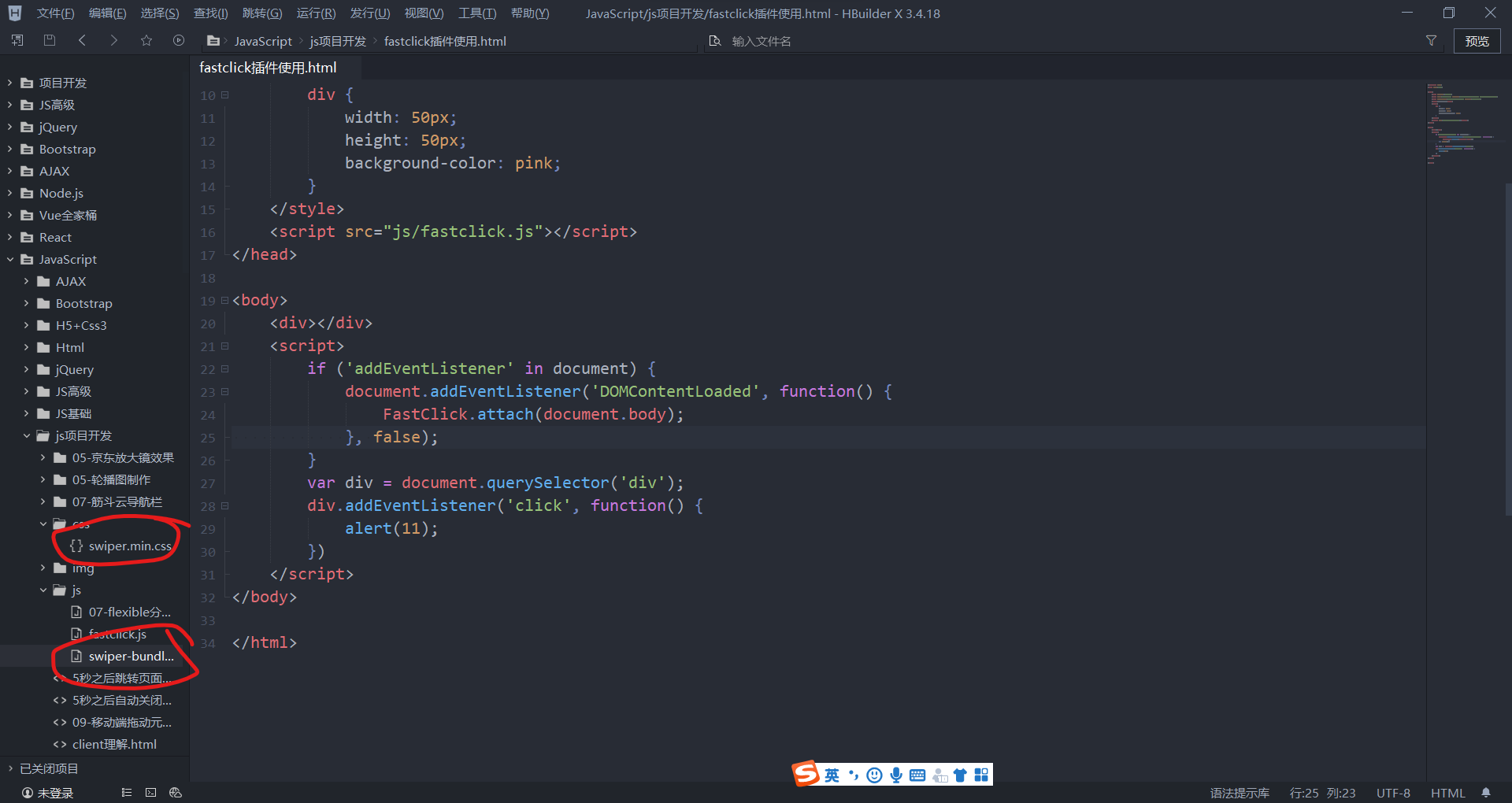Toggle the notification bell in status bar

tap(1485, 793)
